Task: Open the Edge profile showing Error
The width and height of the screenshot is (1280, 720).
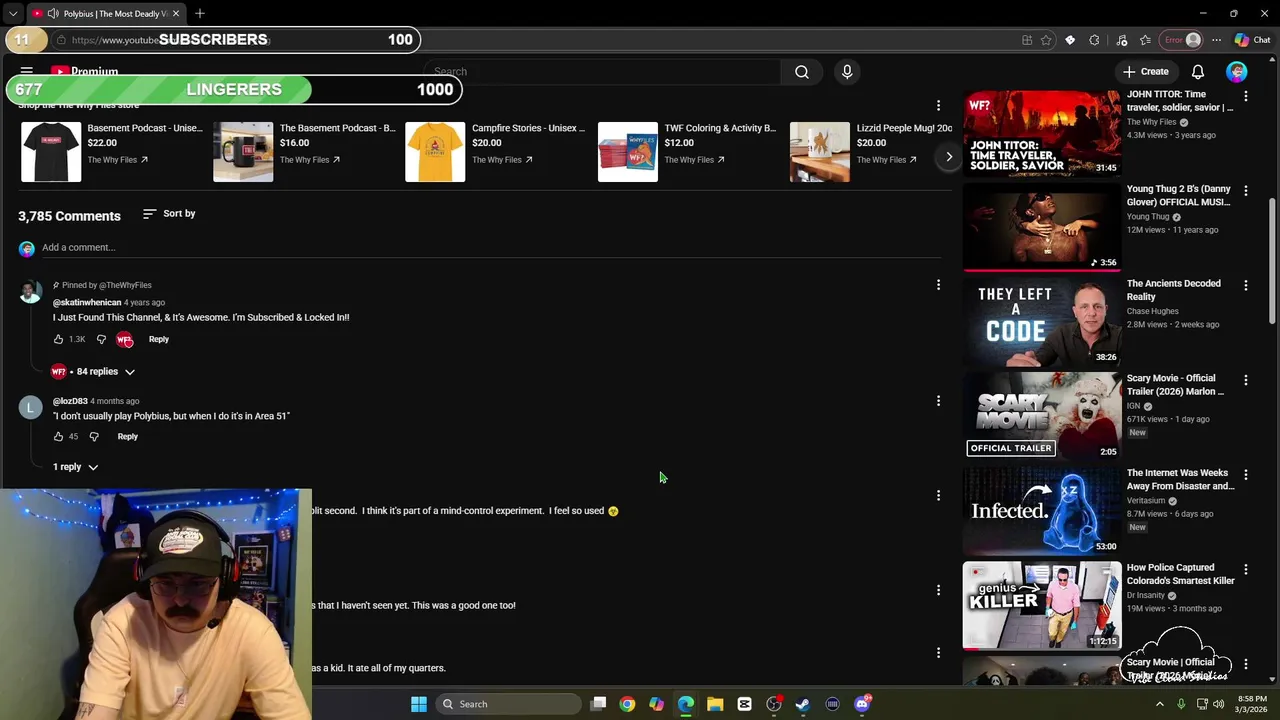Action: click(1182, 40)
